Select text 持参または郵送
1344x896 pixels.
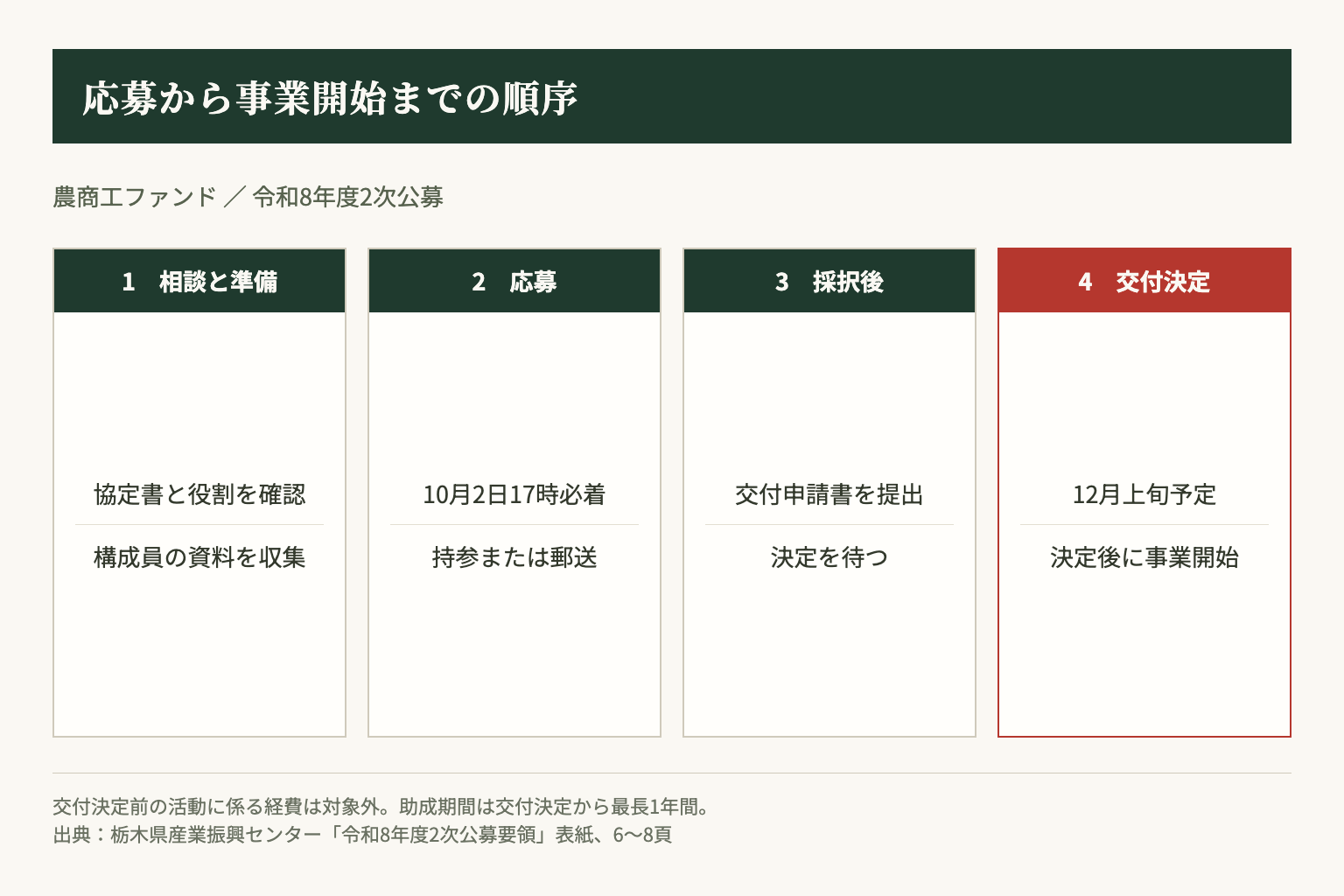[514, 557]
